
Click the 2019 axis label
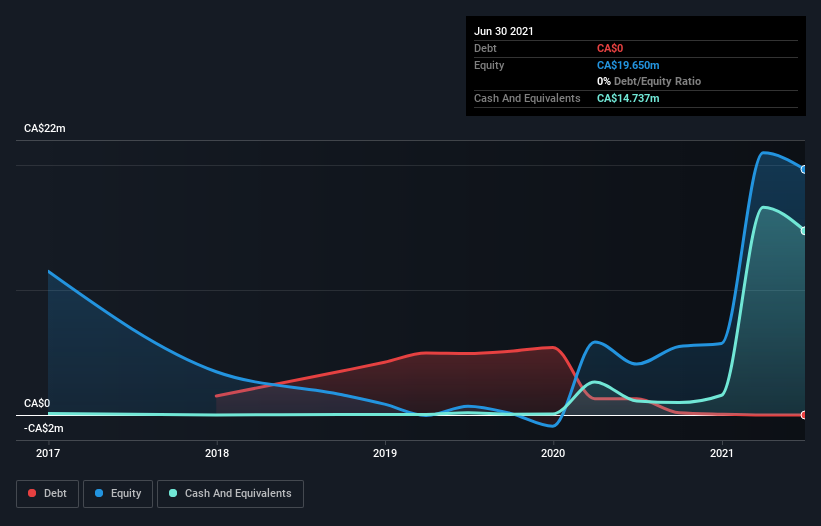(385, 453)
